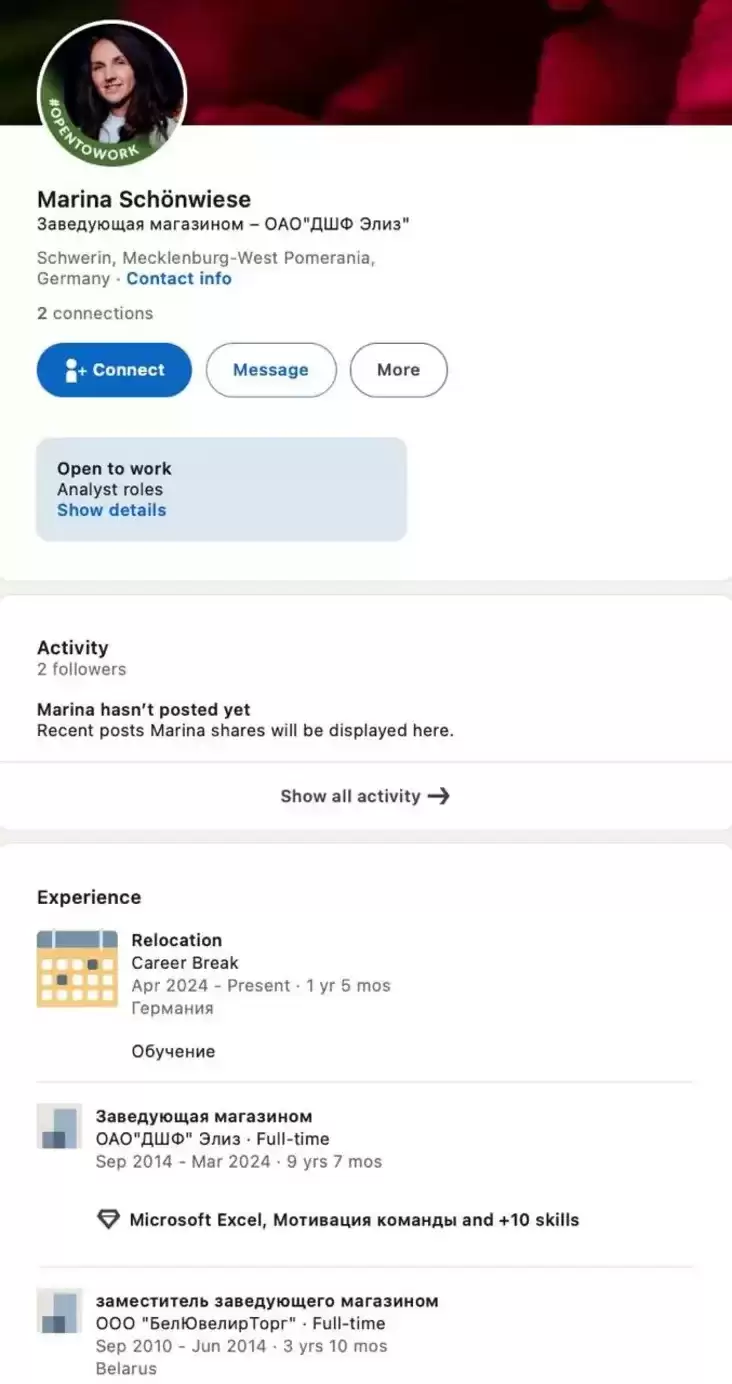732x1384 pixels.
Task: Expand Show details for Open to work
Action: pos(111,510)
